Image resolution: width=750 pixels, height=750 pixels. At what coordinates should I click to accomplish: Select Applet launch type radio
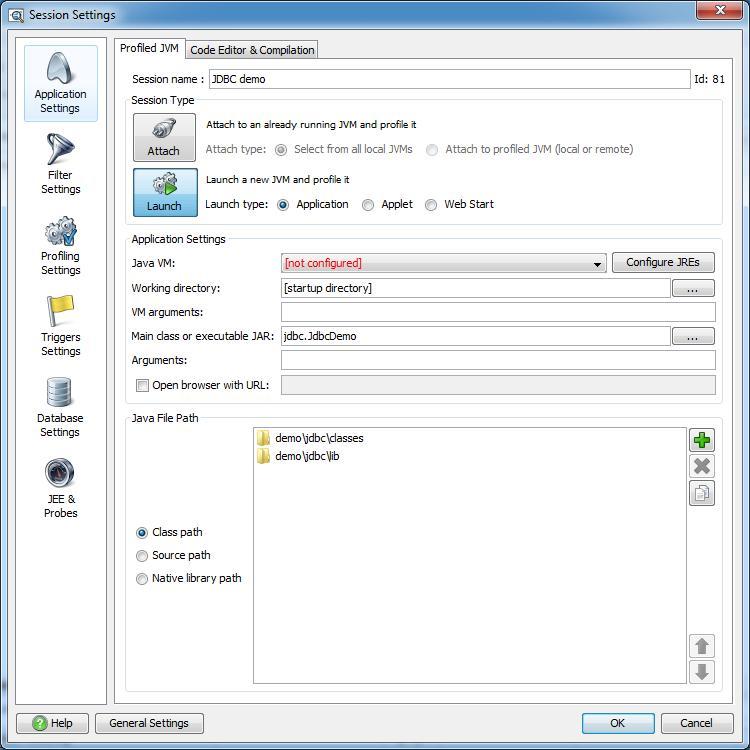(x=368, y=205)
